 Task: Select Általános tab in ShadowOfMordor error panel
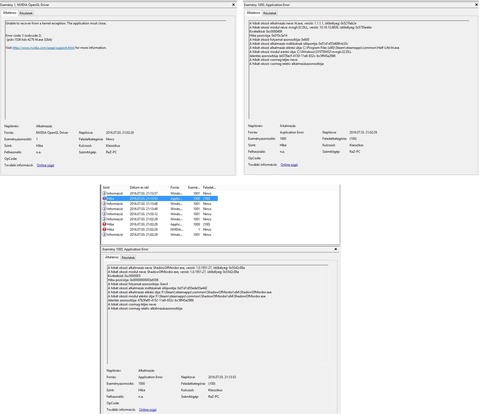(112, 257)
